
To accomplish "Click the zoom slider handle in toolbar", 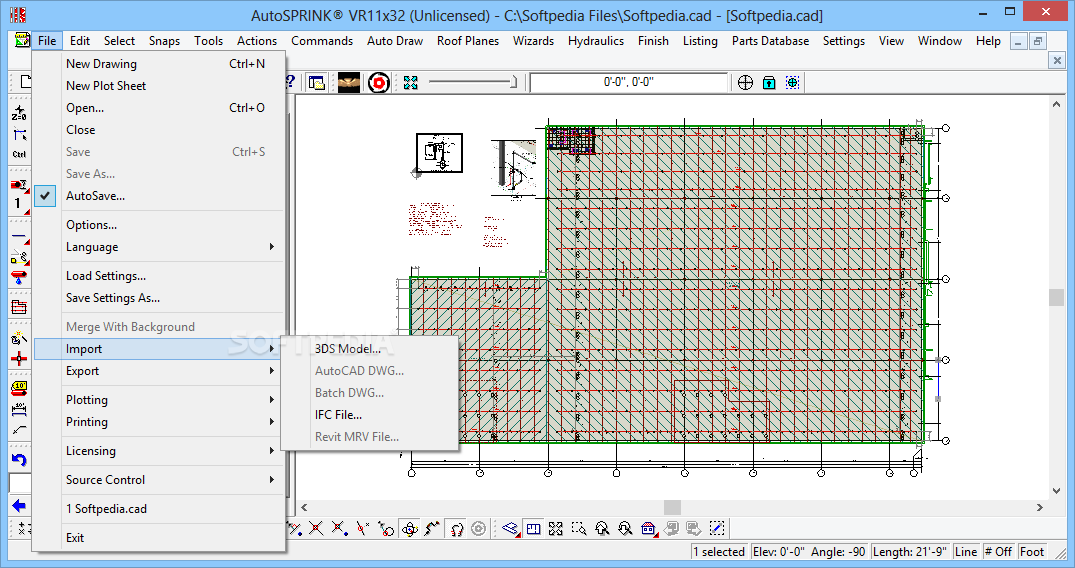I will point(514,82).
